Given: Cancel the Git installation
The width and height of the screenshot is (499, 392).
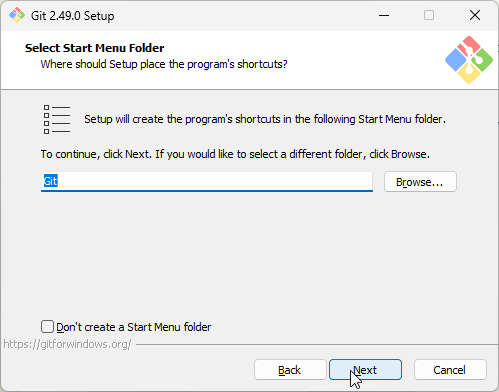Looking at the screenshot, I should 450,370.
